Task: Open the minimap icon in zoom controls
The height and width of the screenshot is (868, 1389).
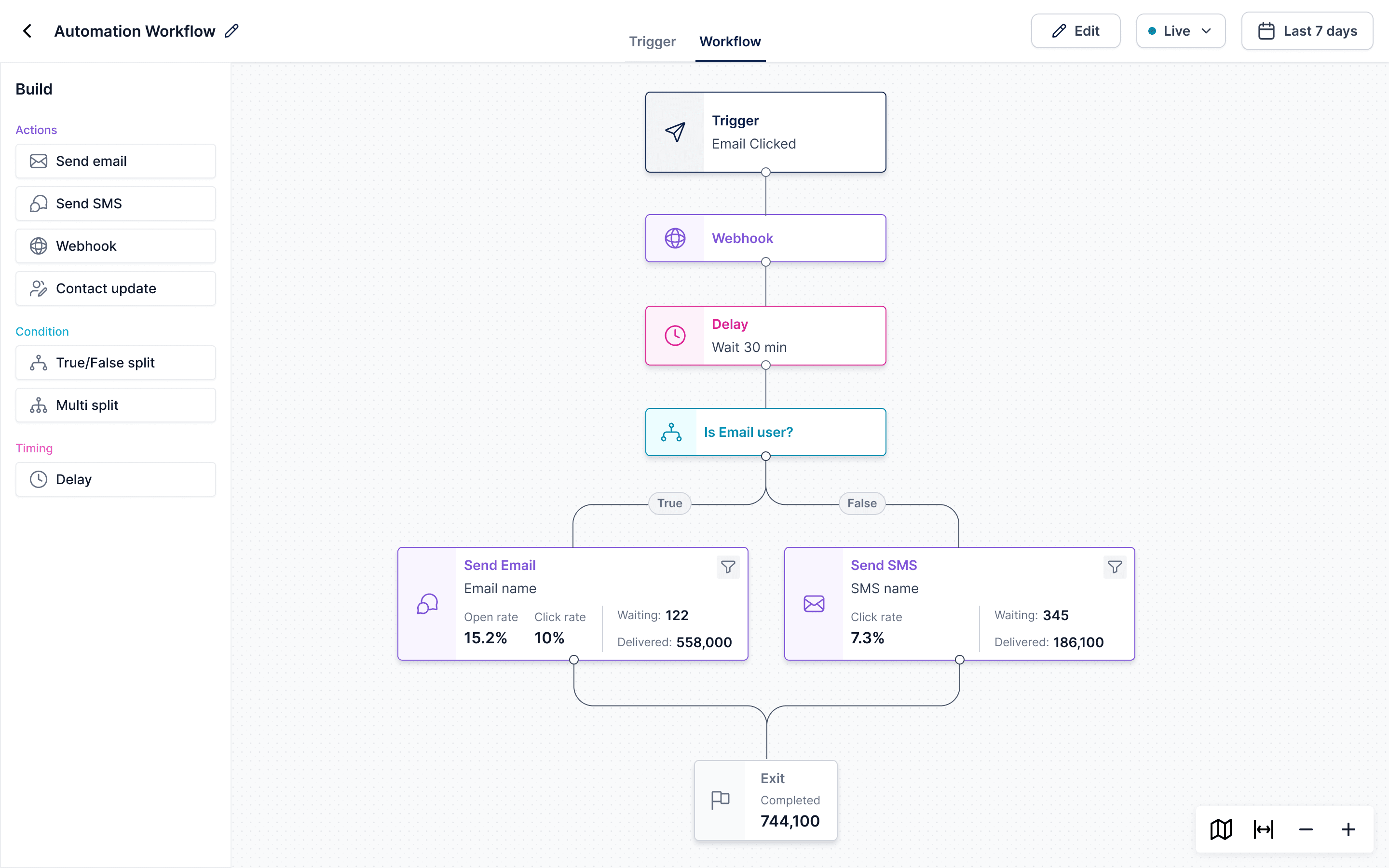Action: (x=1221, y=829)
